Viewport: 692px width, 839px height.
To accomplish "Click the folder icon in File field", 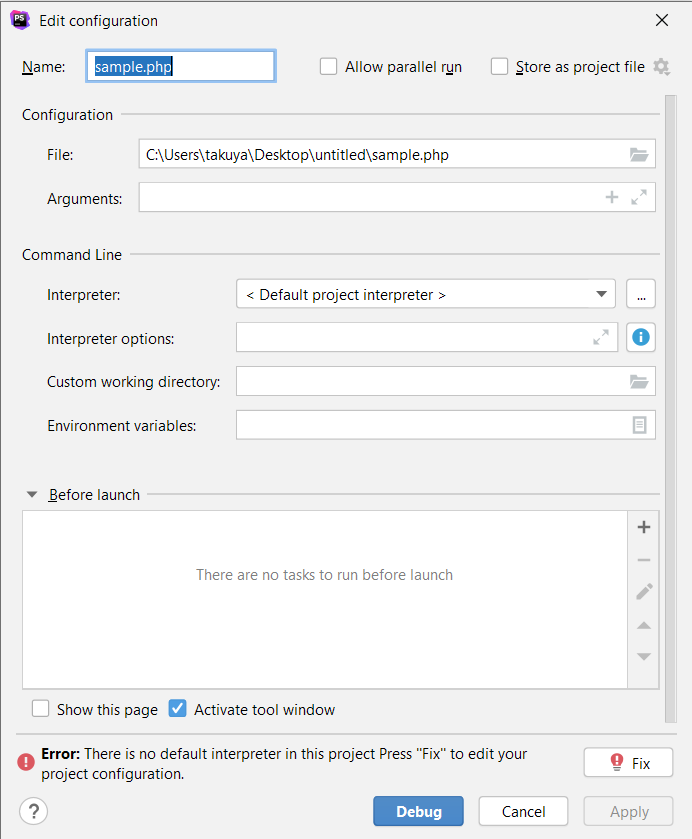I will (x=639, y=154).
